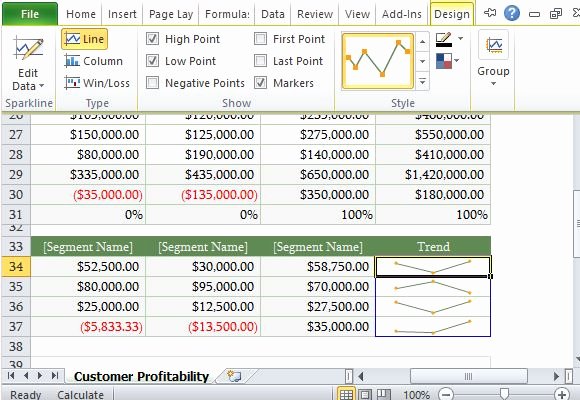Open the full sparkline style gallery

(422, 82)
